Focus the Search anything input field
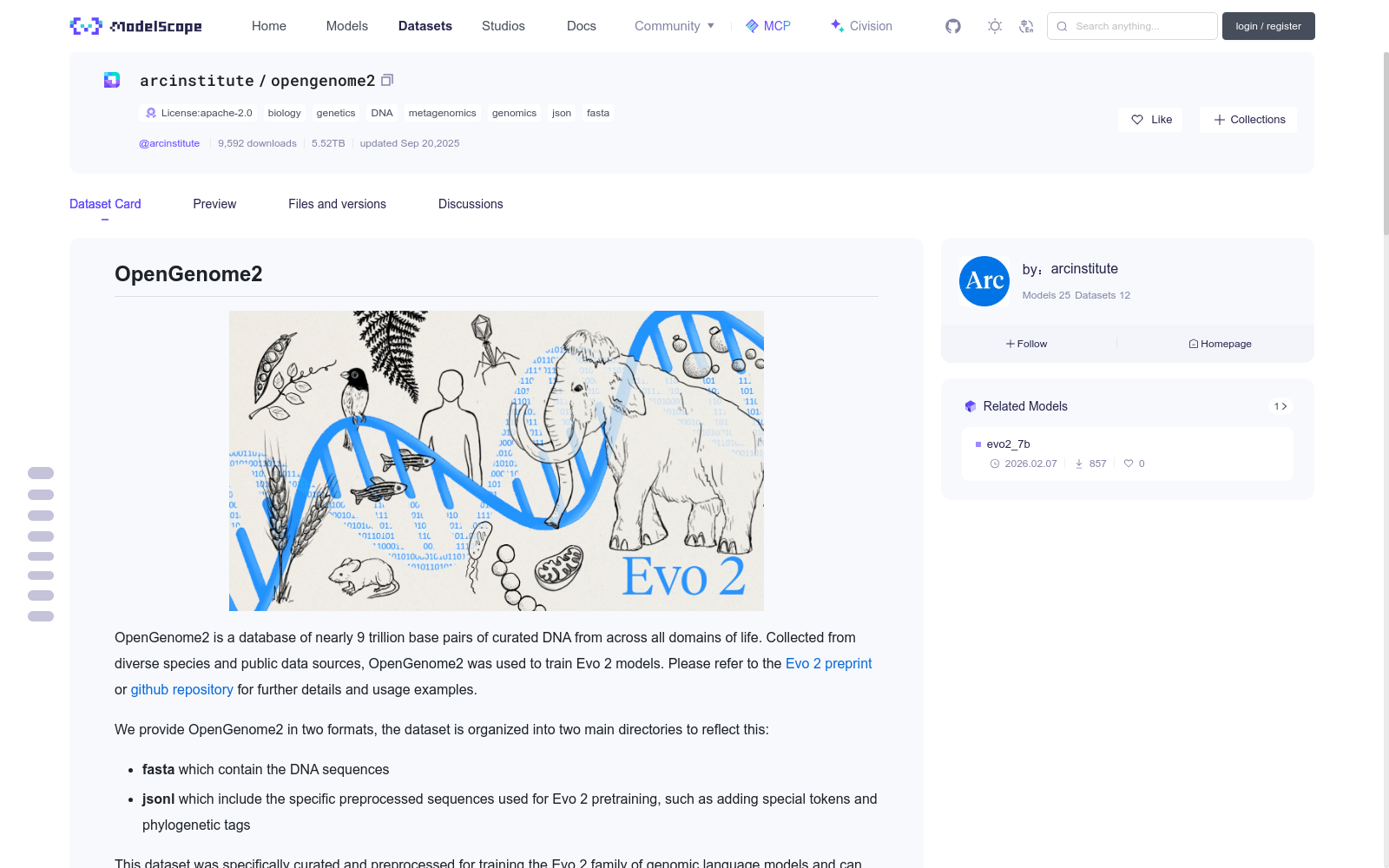This screenshot has height=868, width=1389. coord(1132,26)
